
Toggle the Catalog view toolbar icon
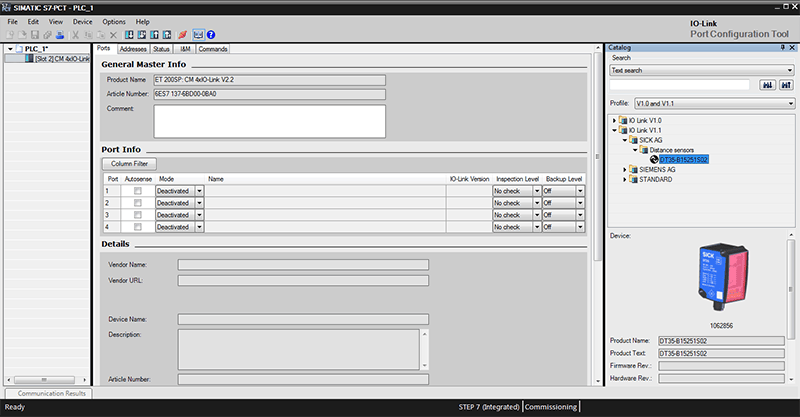198,35
